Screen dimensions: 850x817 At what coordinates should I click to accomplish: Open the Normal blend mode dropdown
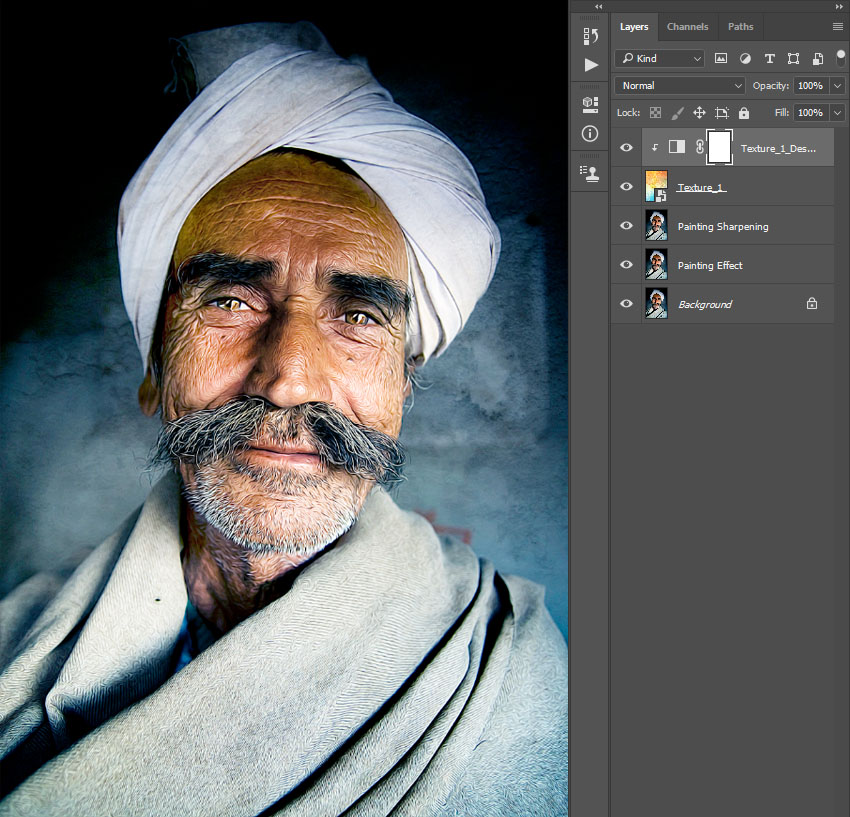680,86
